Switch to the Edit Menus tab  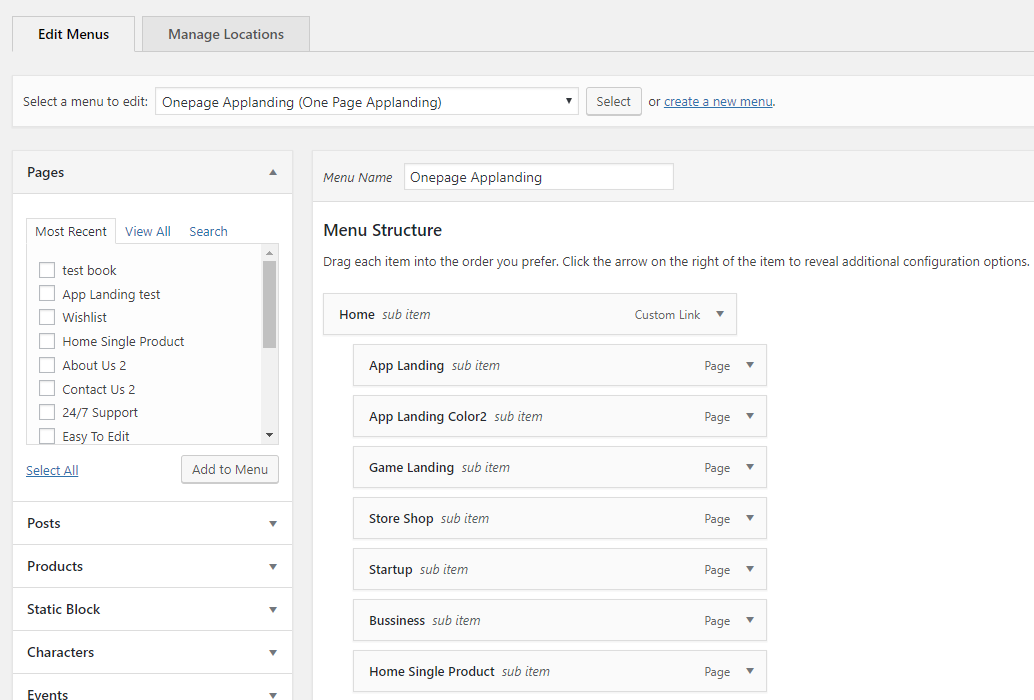73,34
